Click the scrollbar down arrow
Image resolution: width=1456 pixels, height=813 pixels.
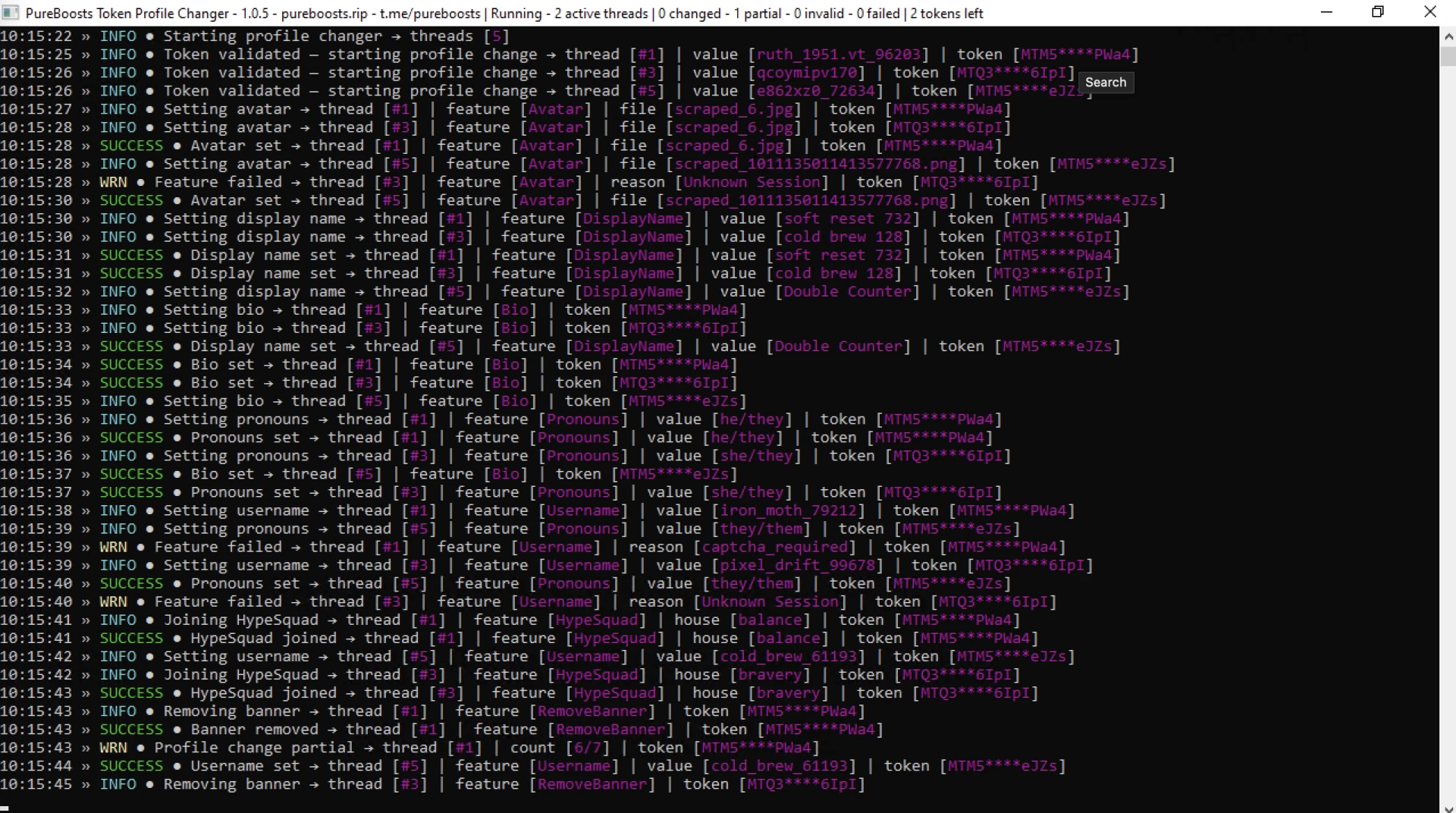coord(1448,807)
